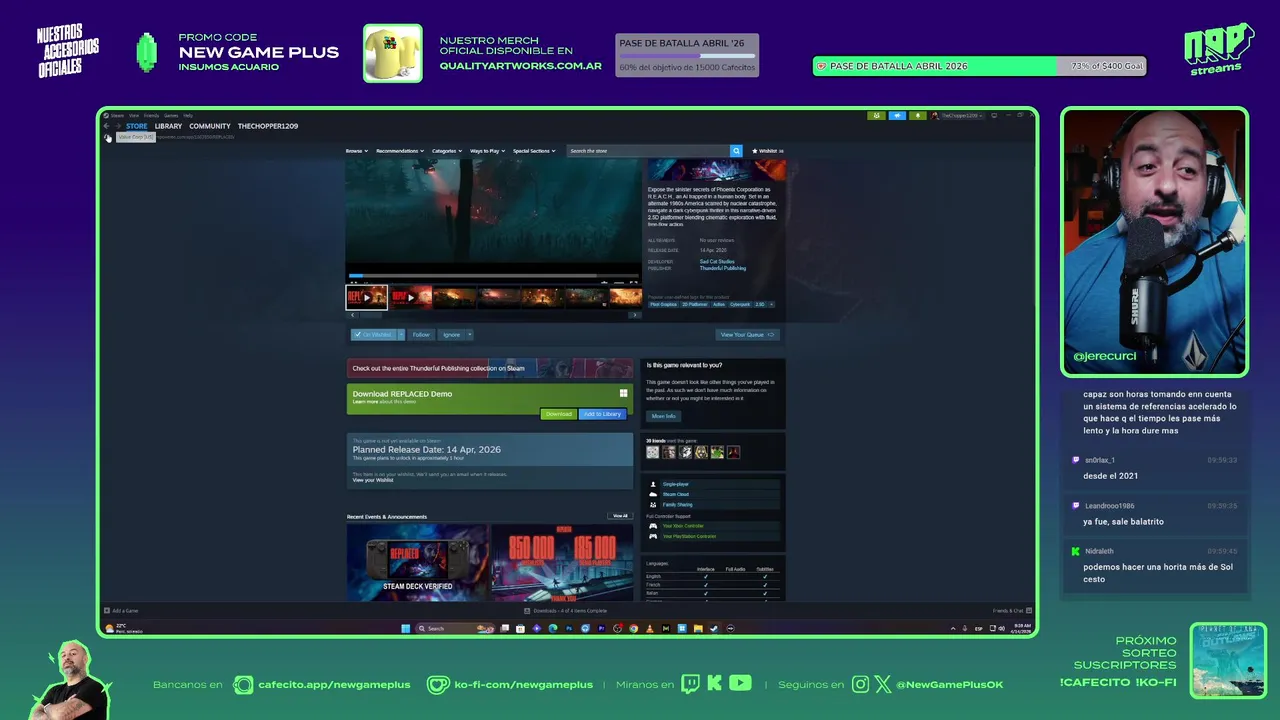Focus the Search the store input field
This screenshot has height=720, width=1280.
coord(648,151)
